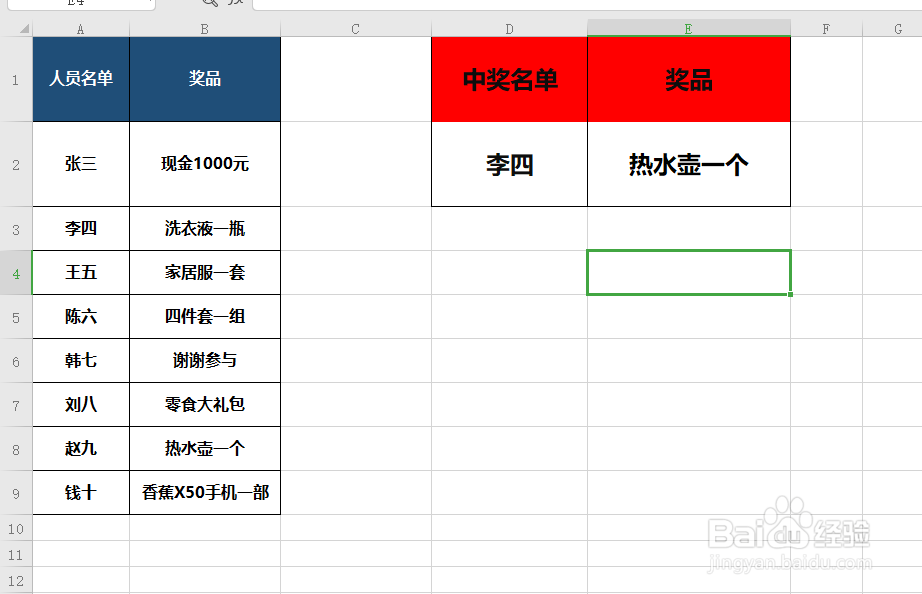Select row 8 header
922x594 pixels.
pyautogui.click(x=16, y=449)
